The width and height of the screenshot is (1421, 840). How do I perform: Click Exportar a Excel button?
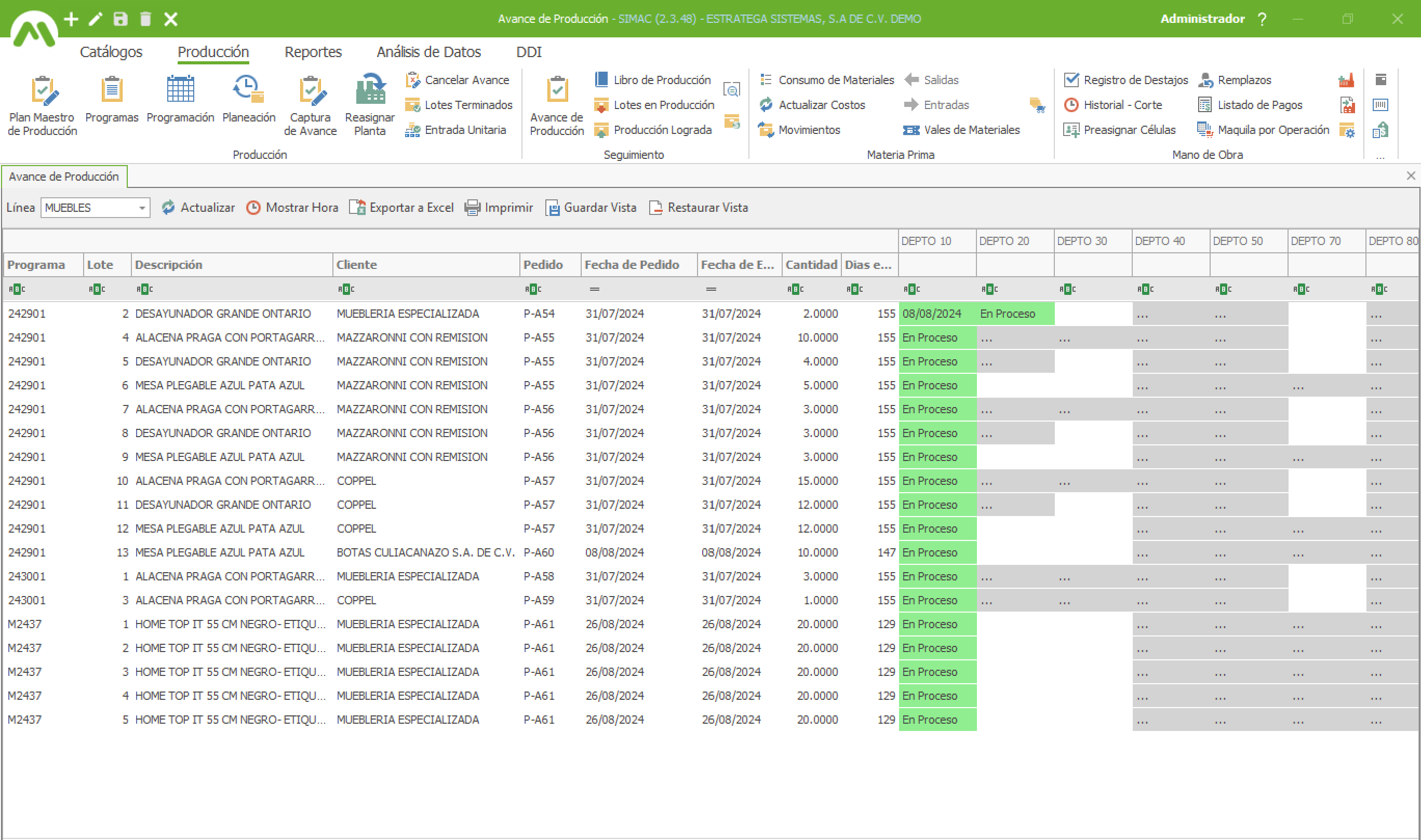[402, 208]
